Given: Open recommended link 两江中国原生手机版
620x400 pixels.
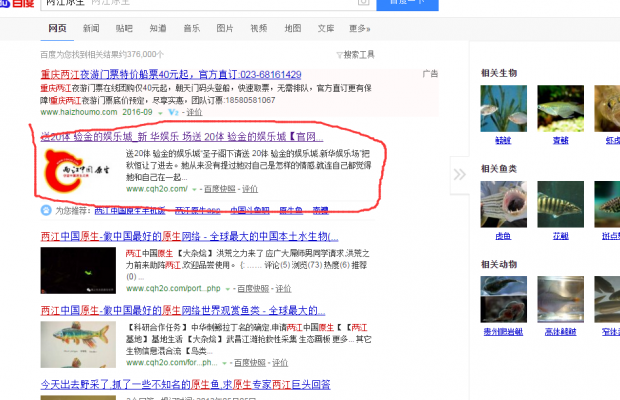Looking at the screenshot, I should [x=130, y=211].
